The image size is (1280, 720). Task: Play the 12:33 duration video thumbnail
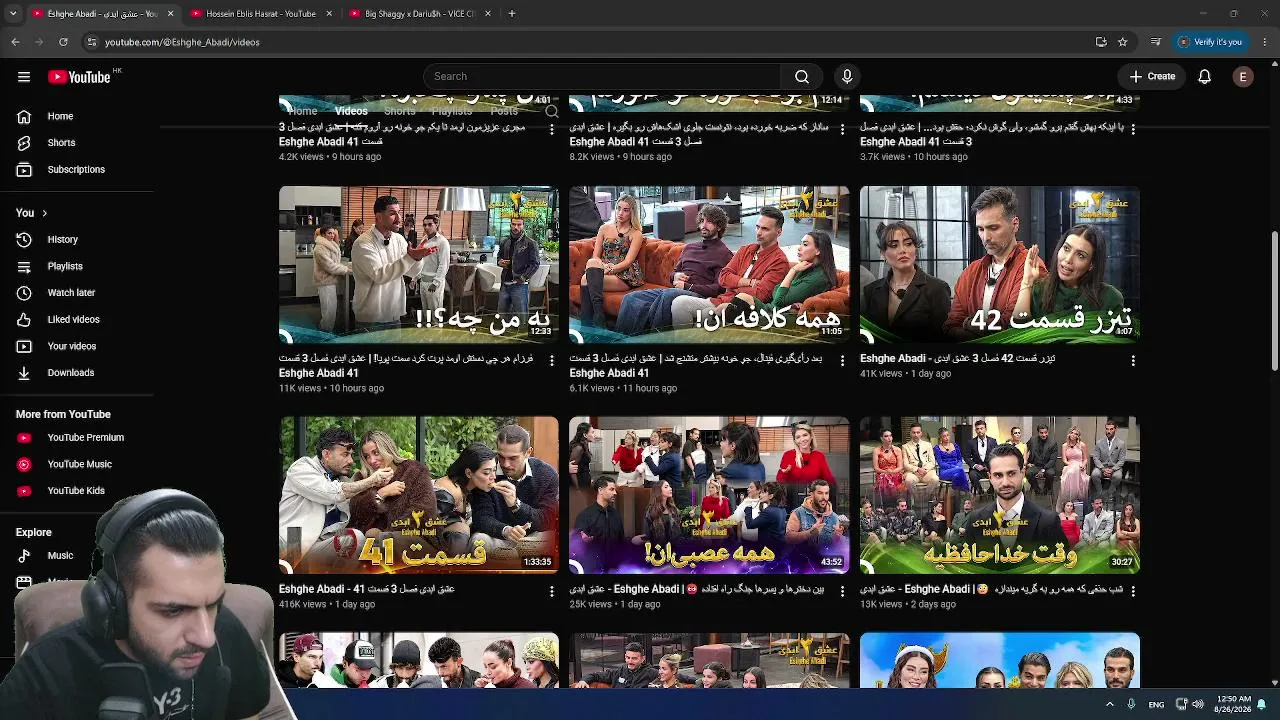(419, 265)
